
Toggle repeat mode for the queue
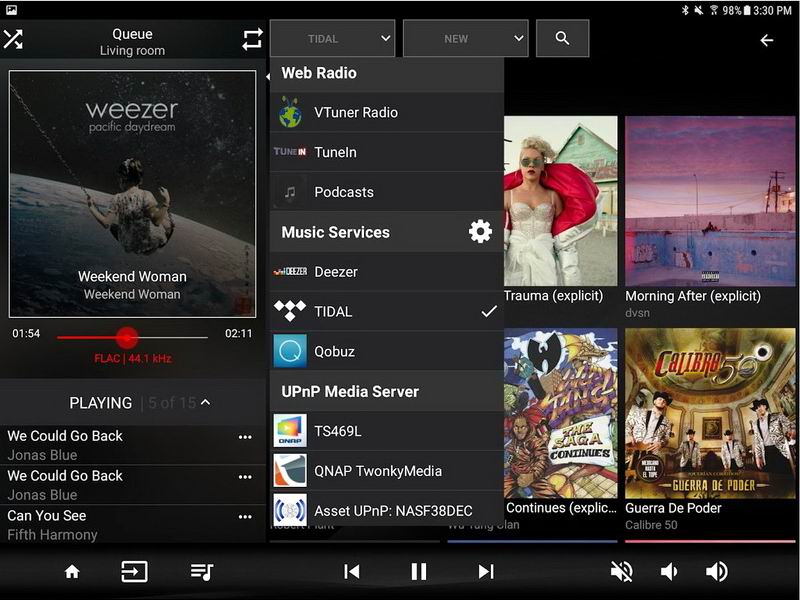(x=252, y=39)
